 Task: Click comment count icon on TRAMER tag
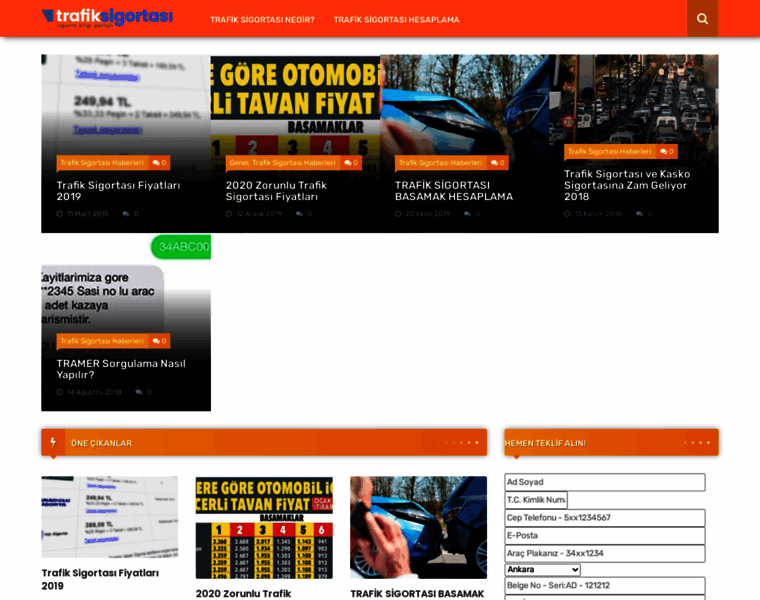(x=156, y=341)
